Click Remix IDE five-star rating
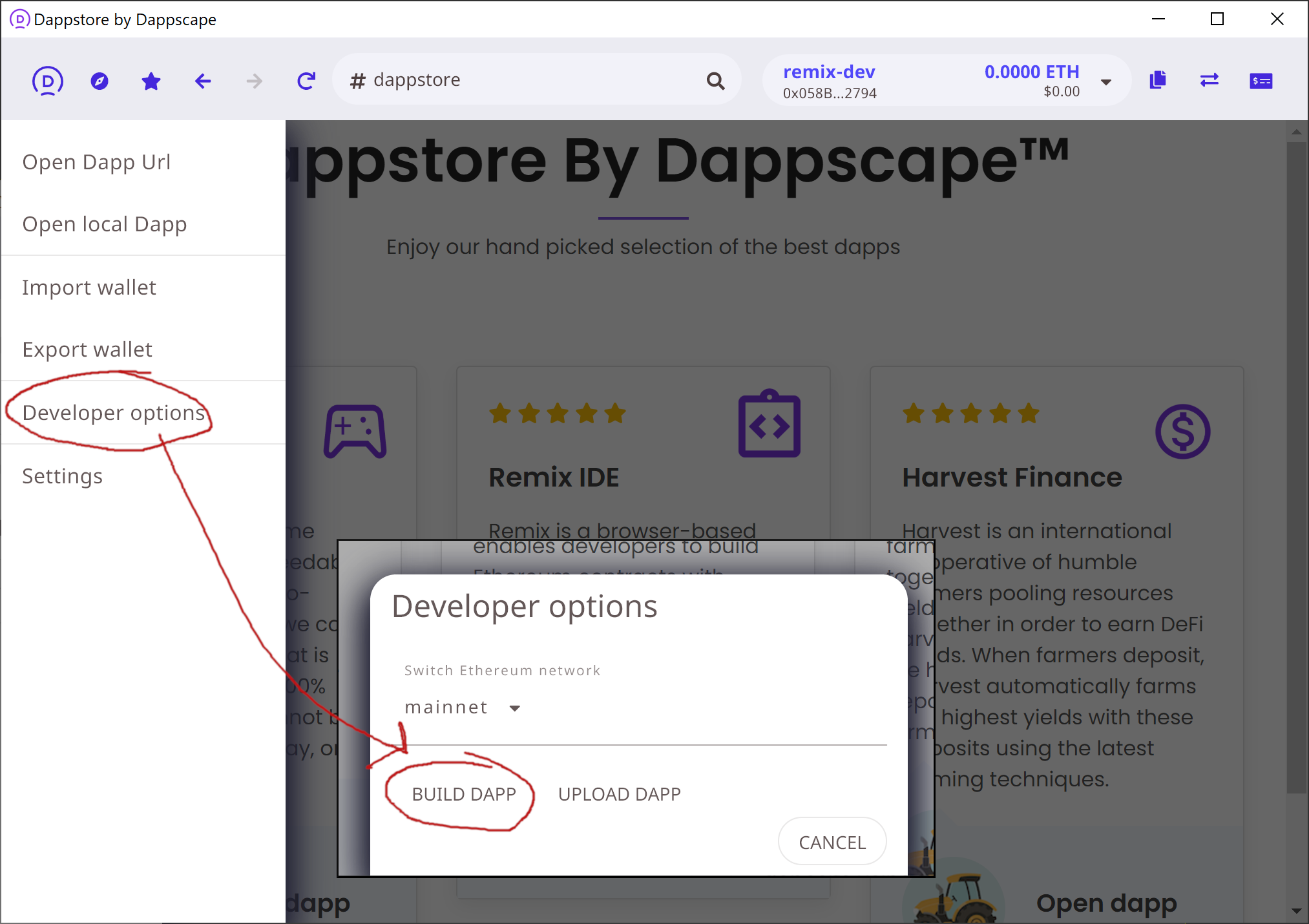The image size is (1309, 924). click(558, 413)
